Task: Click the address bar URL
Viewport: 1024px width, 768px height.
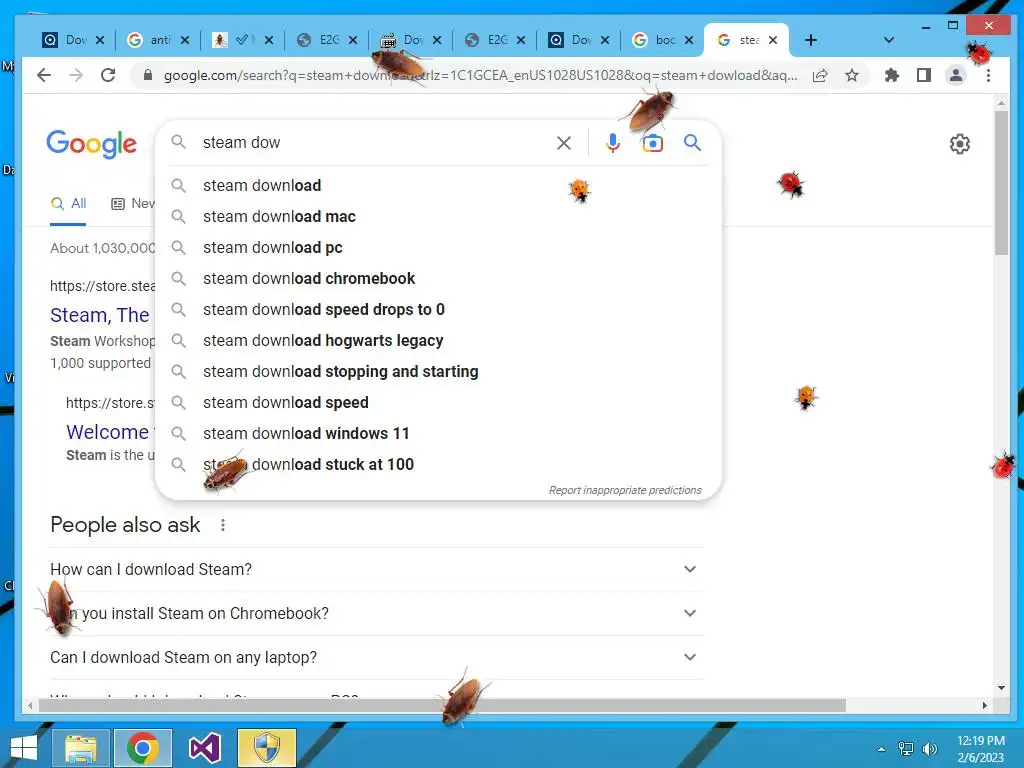Action: [480, 75]
